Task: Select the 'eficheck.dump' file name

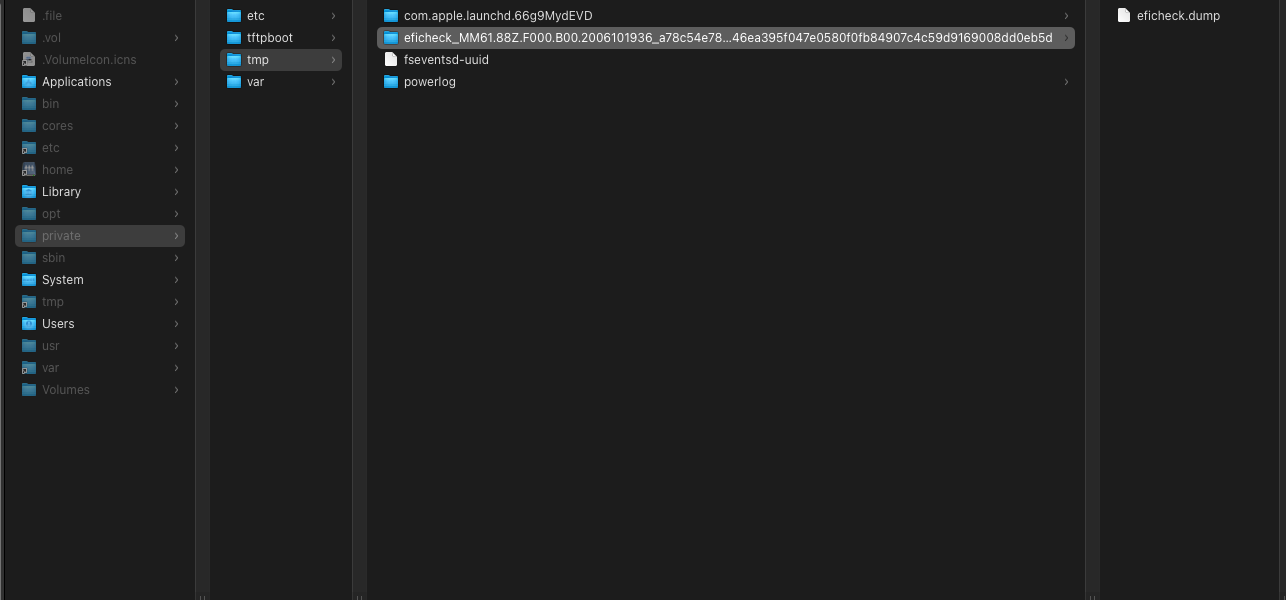Action: point(1178,16)
